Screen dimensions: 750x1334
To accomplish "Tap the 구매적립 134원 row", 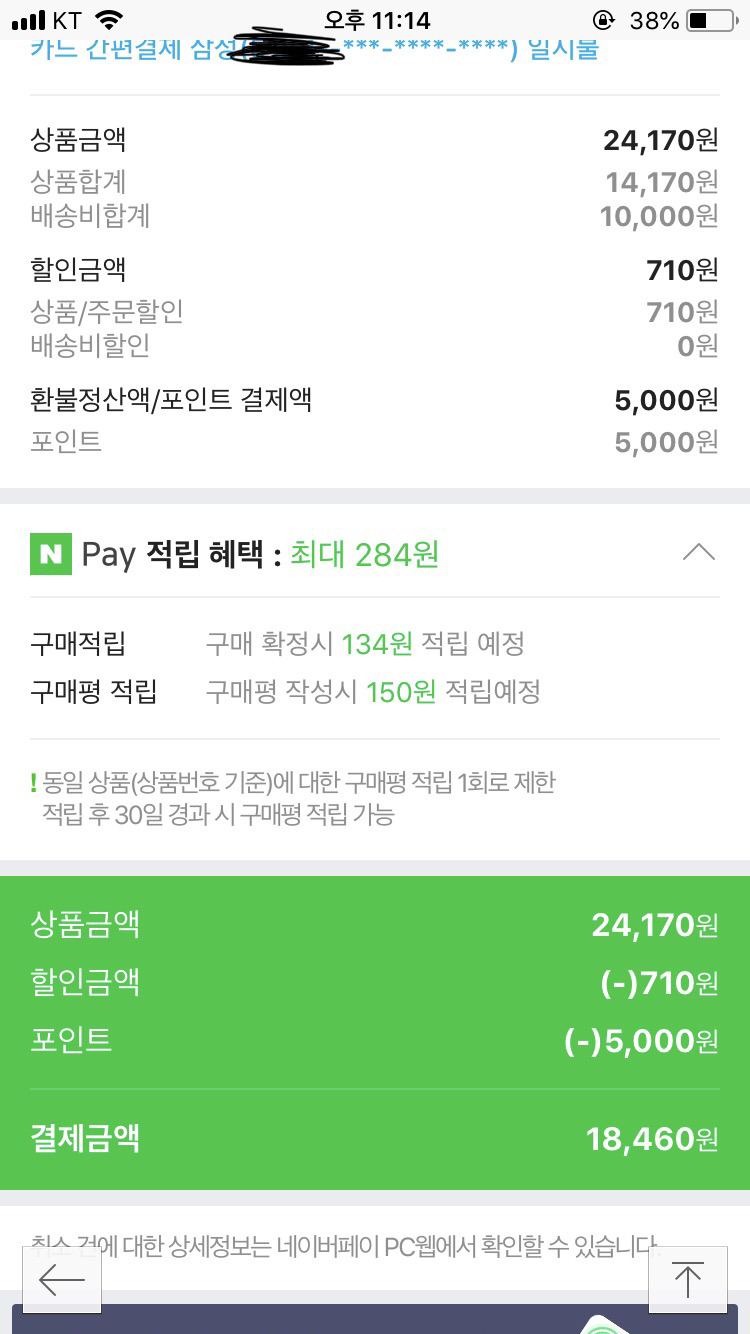I will coord(375,644).
